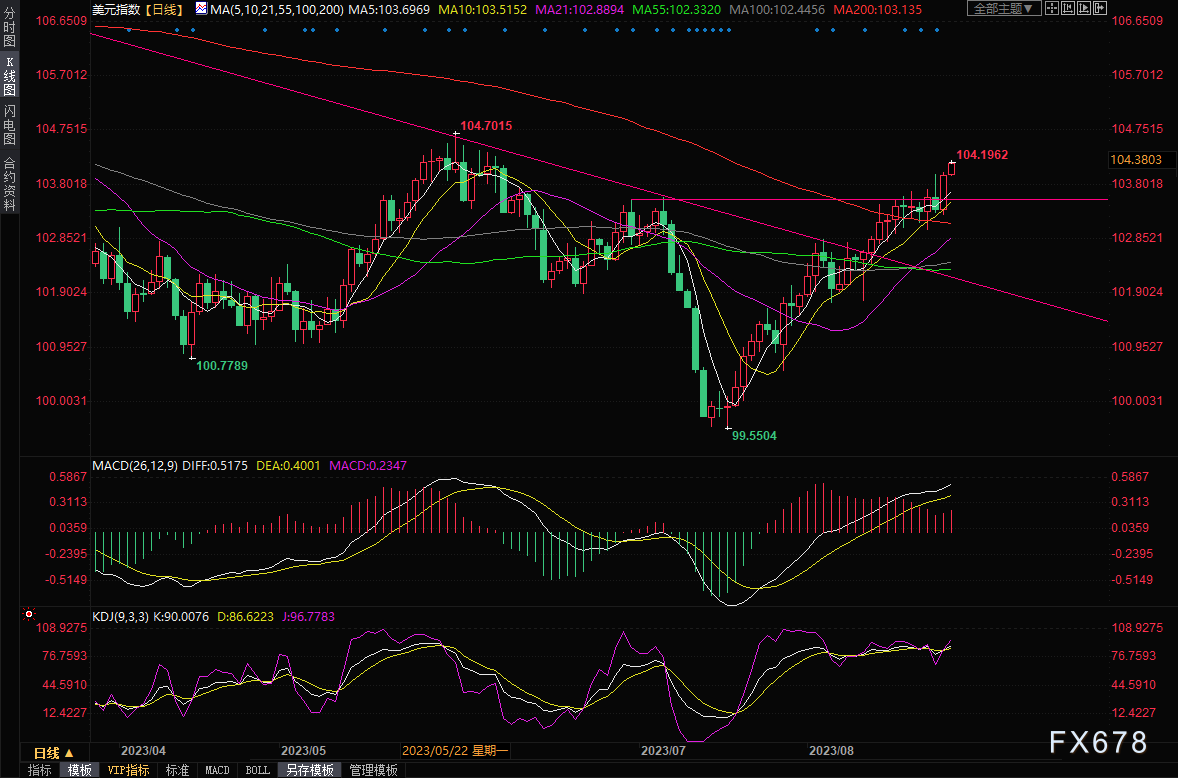Click the MA21:102.8894 value
The height and width of the screenshot is (778, 1178).
pos(579,9)
